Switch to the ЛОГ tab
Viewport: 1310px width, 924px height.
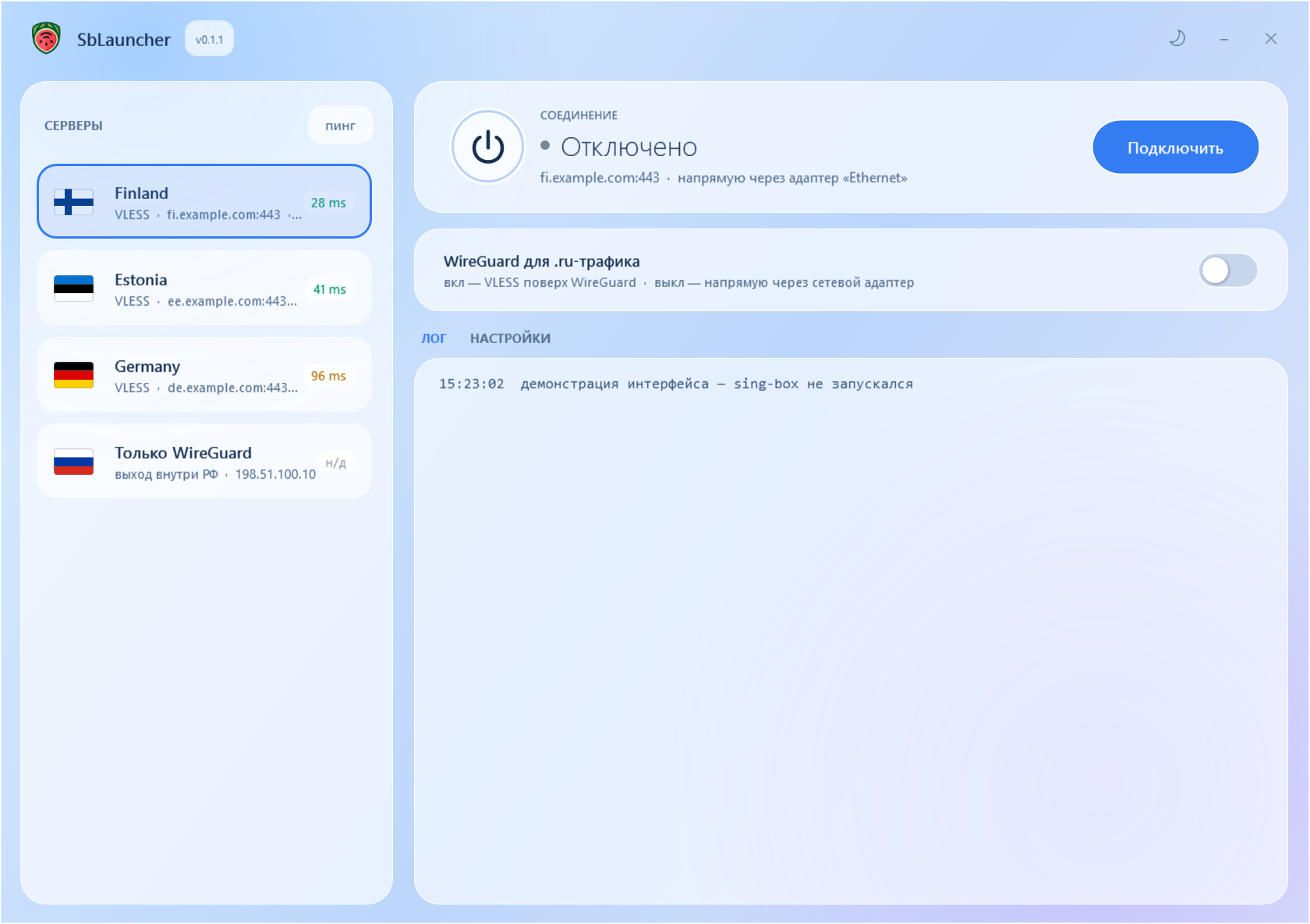[x=434, y=338]
